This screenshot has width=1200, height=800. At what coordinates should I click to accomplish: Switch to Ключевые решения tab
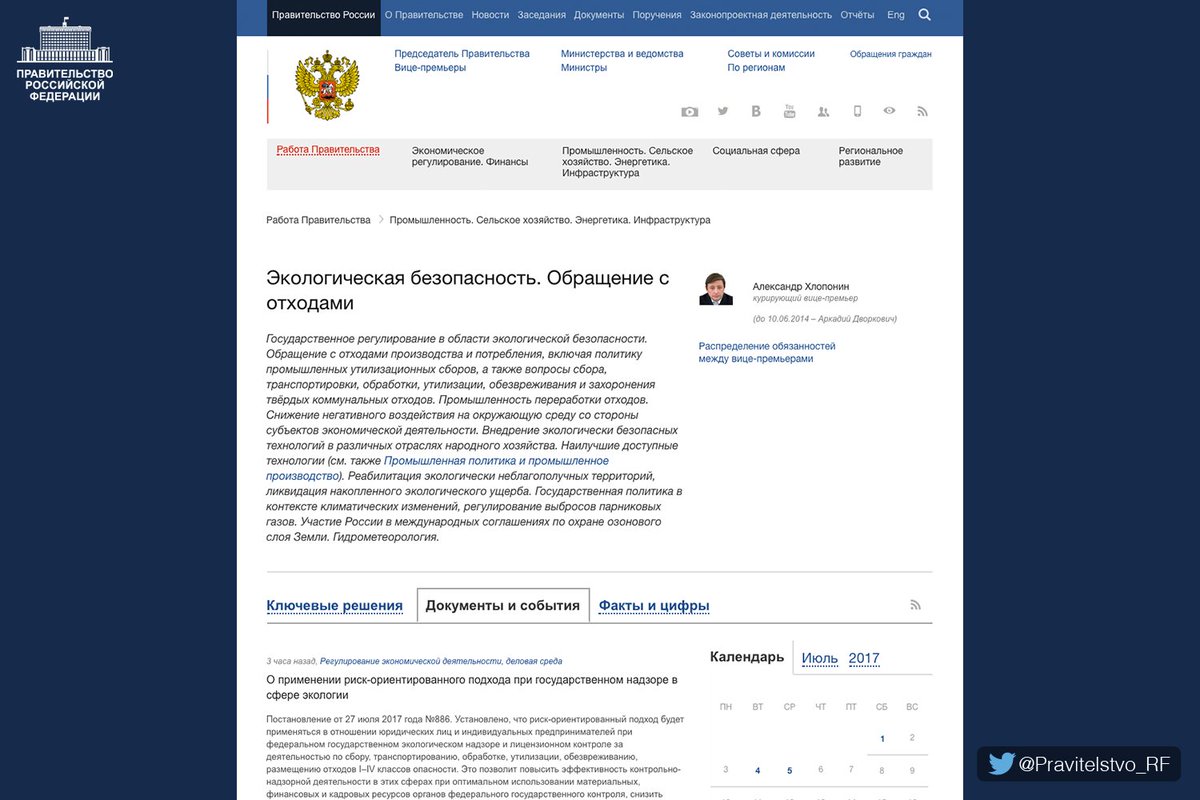(334, 606)
